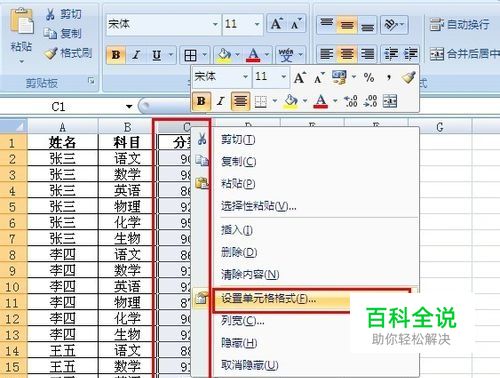
Task: Open the Name Box dropdown arrow
Action: (129, 107)
